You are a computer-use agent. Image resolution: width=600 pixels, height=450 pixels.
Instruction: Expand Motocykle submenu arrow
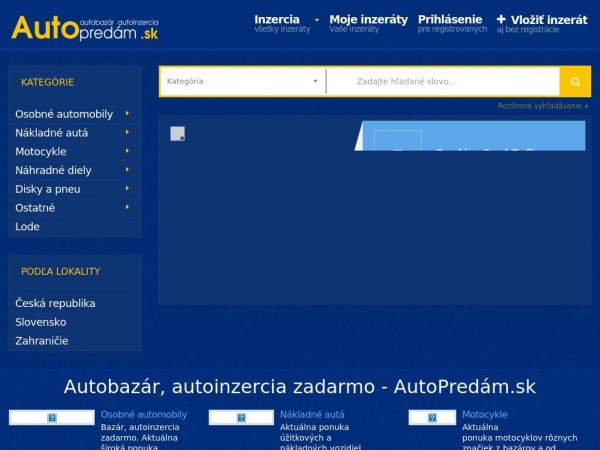click(x=127, y=151)
